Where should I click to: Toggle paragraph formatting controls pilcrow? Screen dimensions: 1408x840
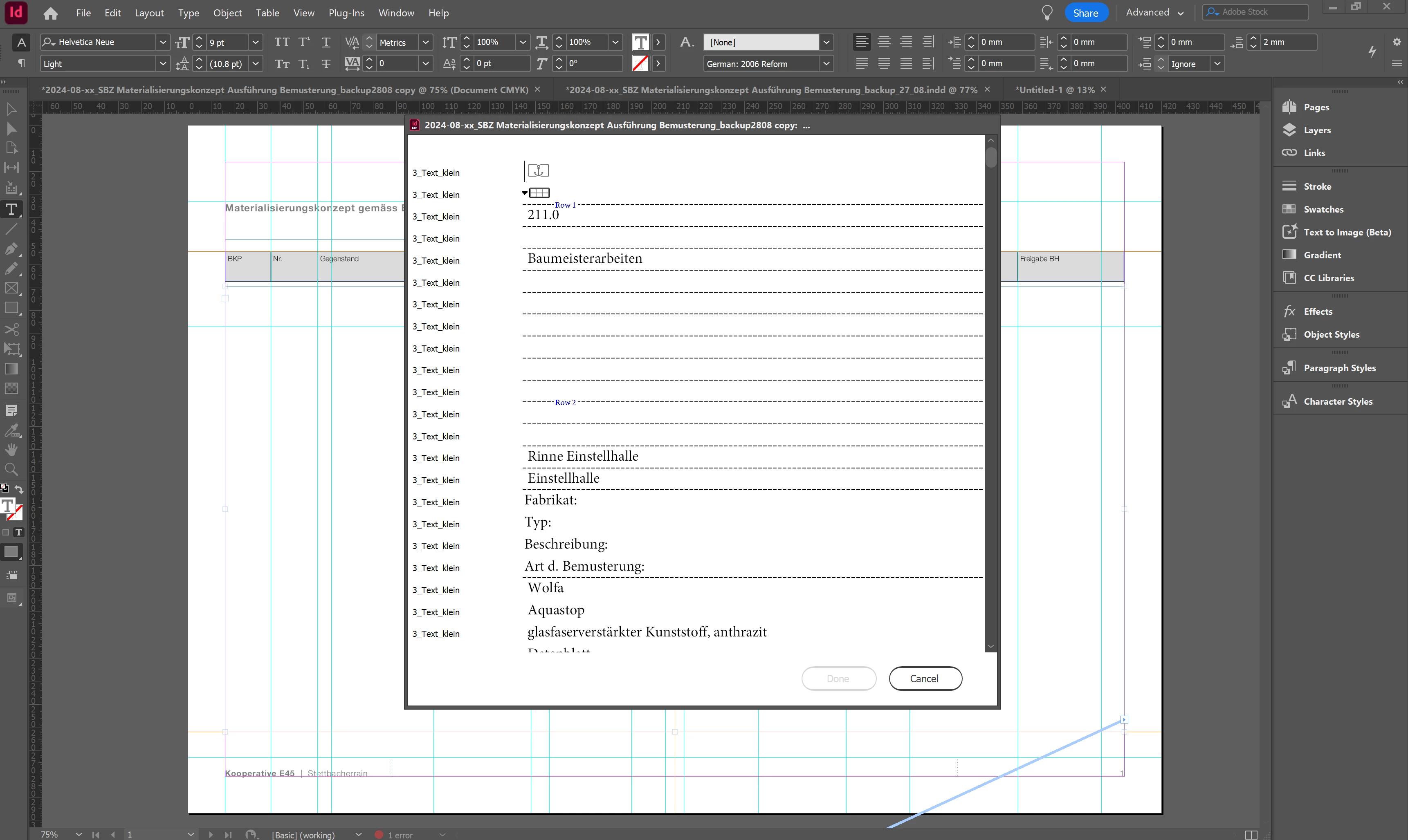[x=21, y=63]
